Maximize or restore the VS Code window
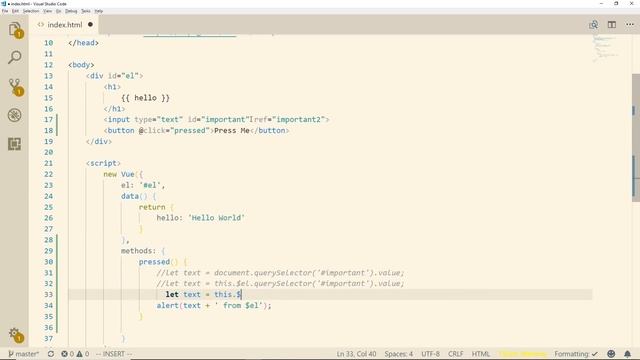This screenshot has height=360, width=640. tap(616, 3)
